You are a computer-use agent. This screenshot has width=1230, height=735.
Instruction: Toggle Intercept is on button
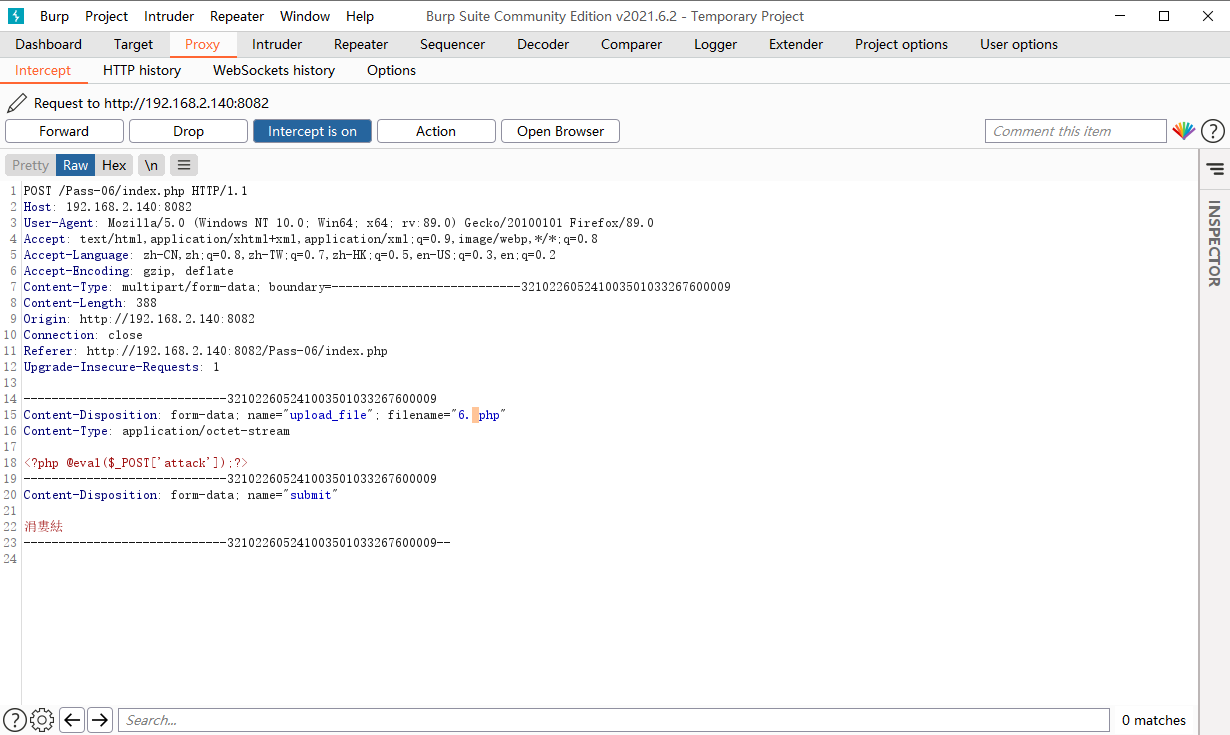click(312, 131)
